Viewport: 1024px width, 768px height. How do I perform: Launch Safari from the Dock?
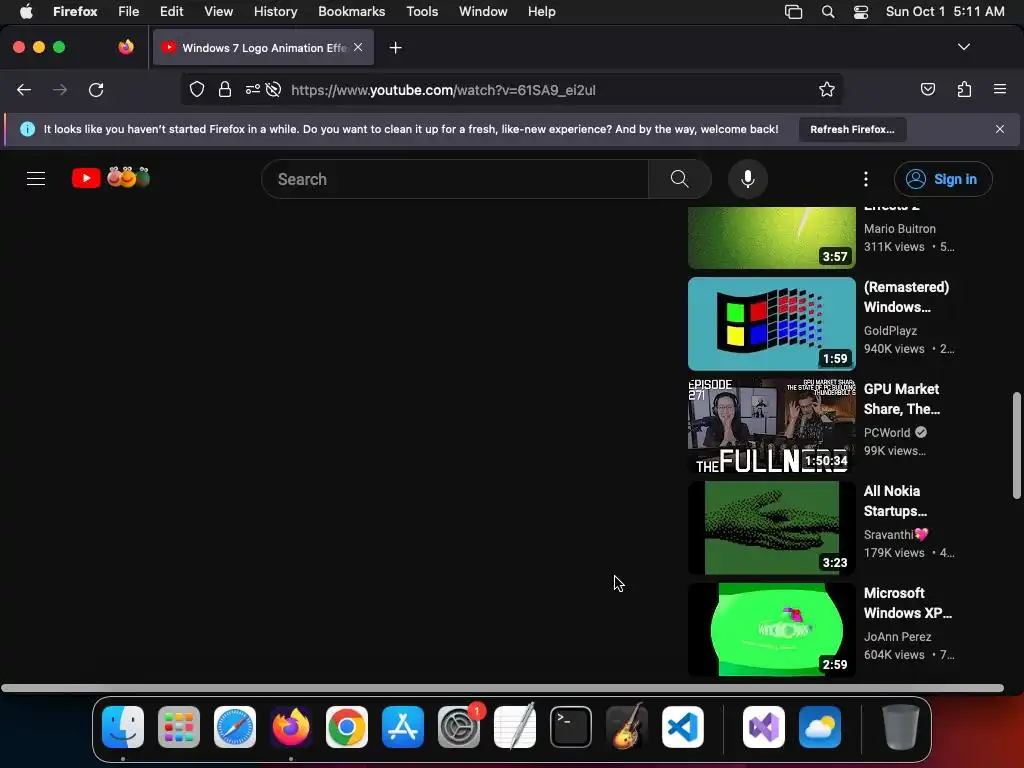pos(235,726)
